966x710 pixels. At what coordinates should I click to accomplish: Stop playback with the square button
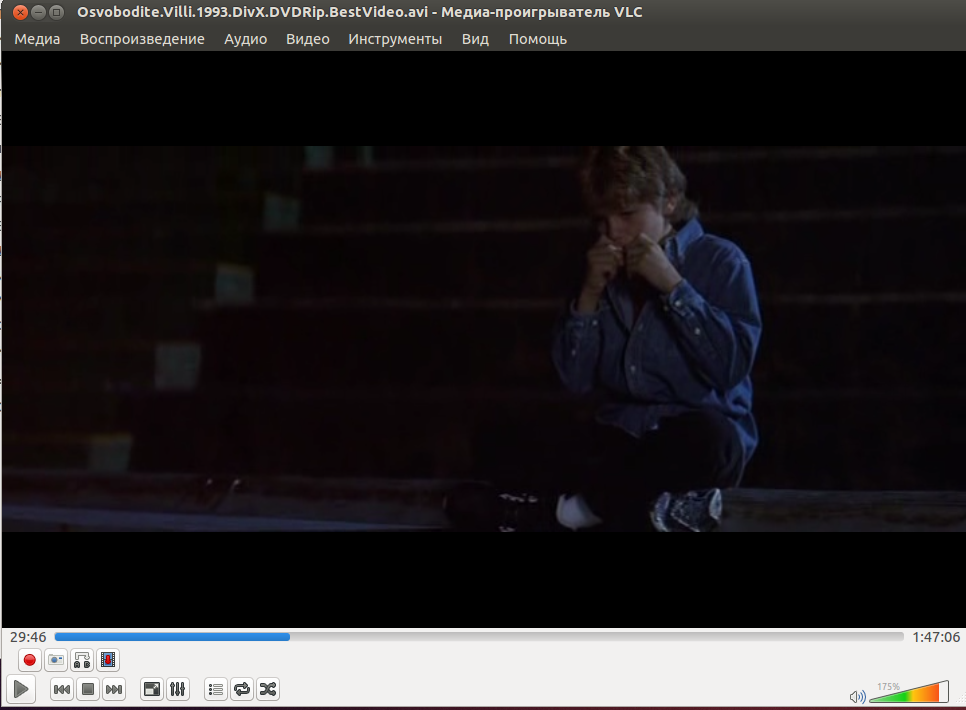click(x=88, y=689)
